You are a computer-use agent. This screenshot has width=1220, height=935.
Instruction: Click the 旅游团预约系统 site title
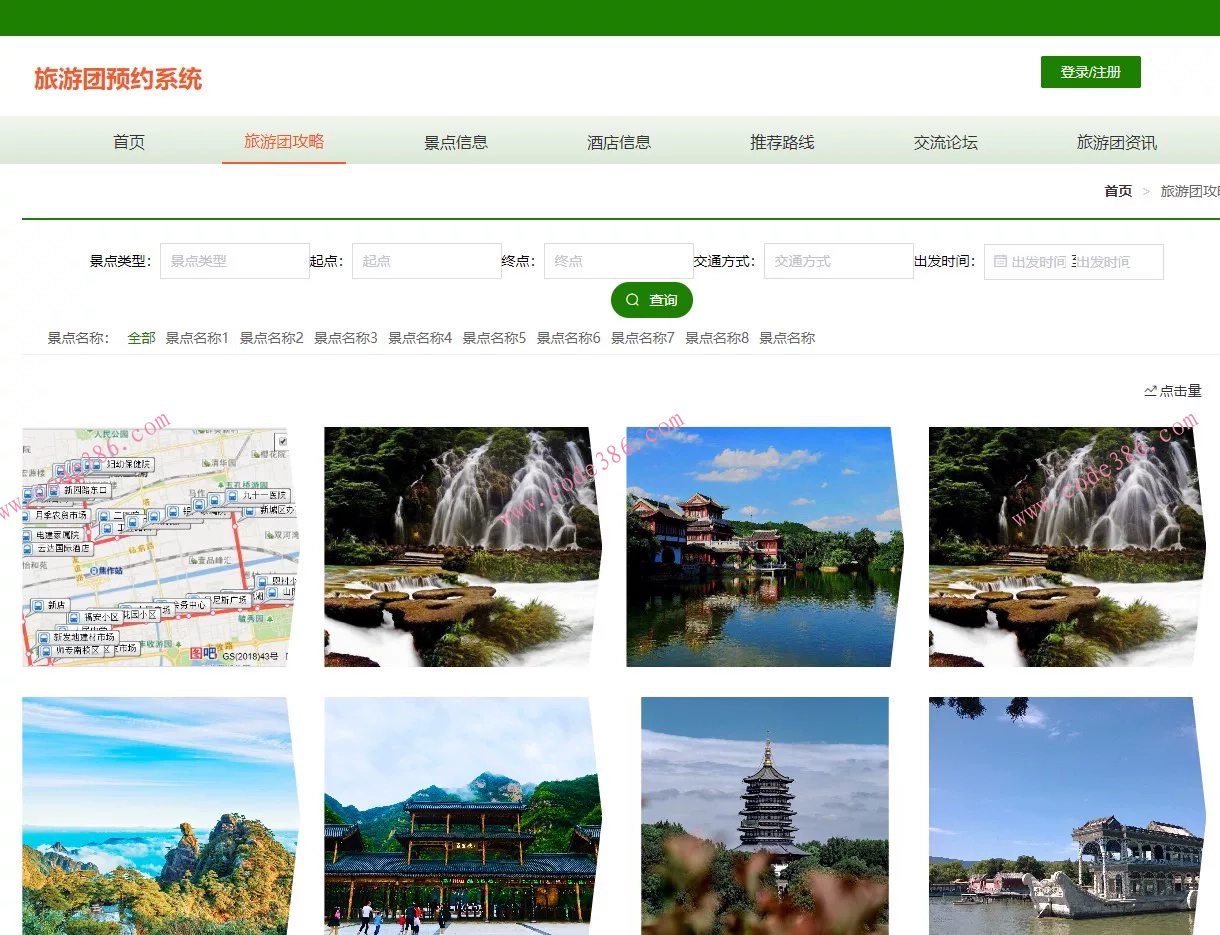click(118, 79)
